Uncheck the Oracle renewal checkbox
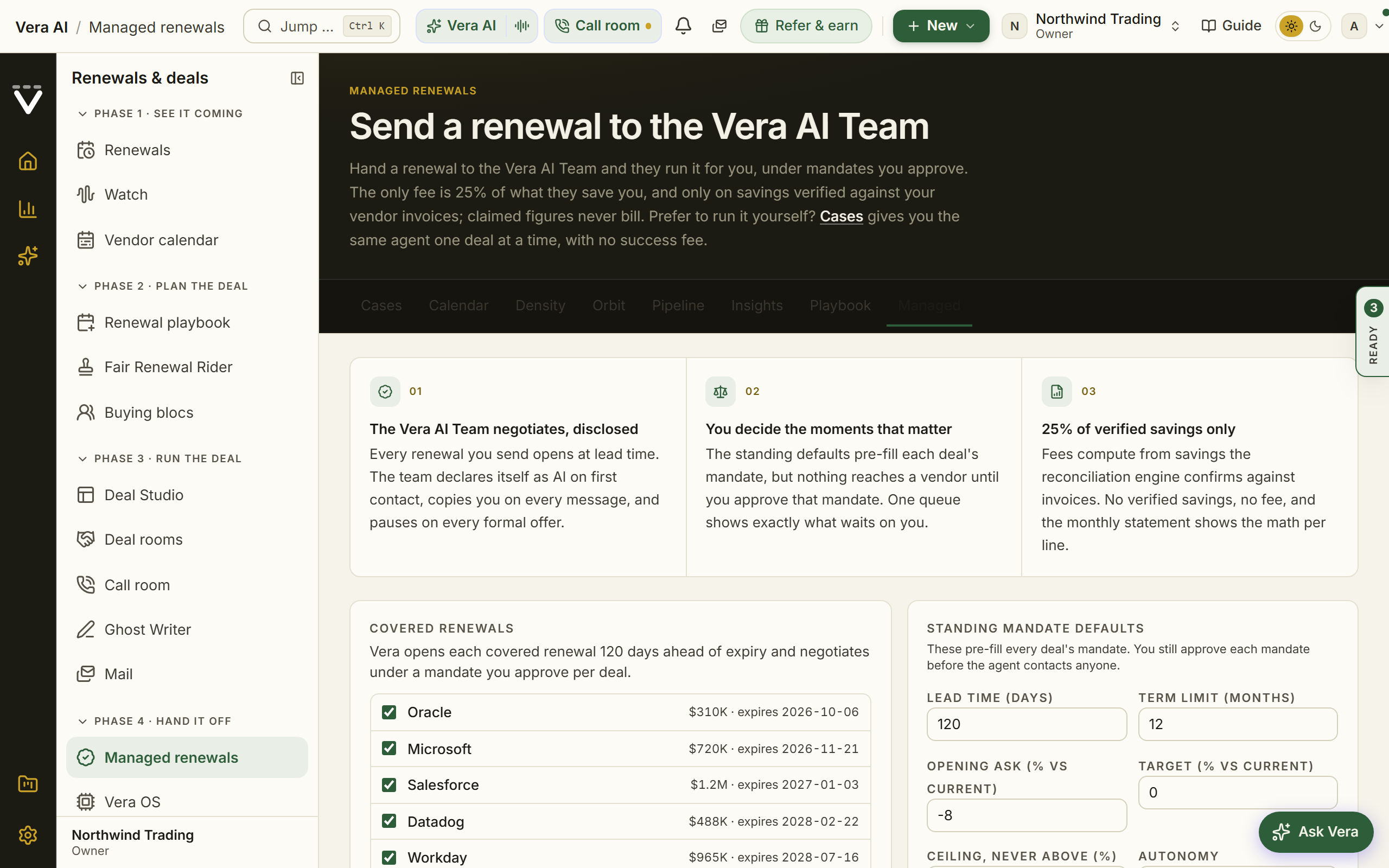The height and width of the screenshot is (868, 1389). coord(389,712)
